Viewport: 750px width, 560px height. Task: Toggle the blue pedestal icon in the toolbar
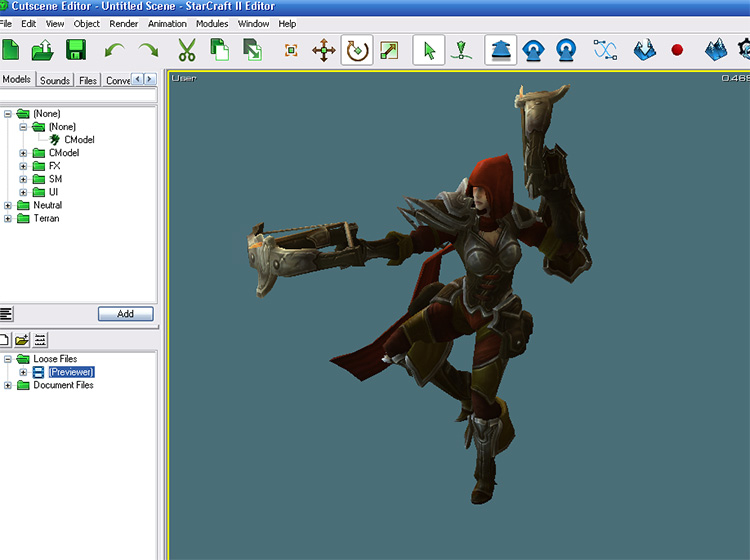[500, 50]
